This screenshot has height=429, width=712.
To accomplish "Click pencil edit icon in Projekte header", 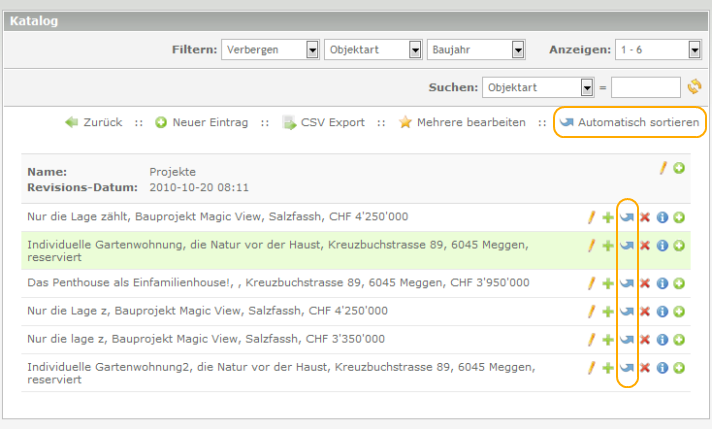I will [x=662, y=168].
